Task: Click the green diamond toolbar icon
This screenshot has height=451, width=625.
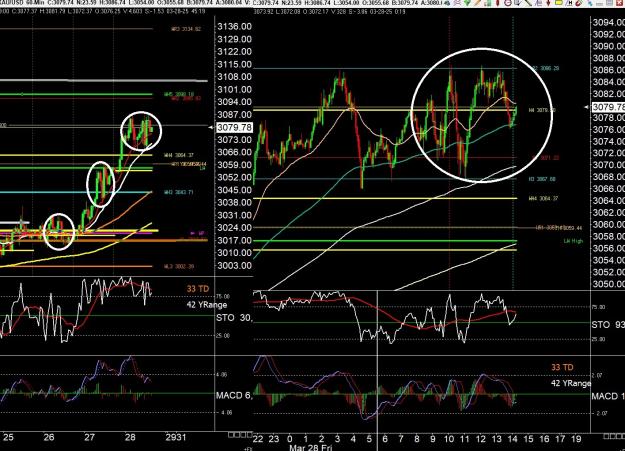Action: point(467,3)
